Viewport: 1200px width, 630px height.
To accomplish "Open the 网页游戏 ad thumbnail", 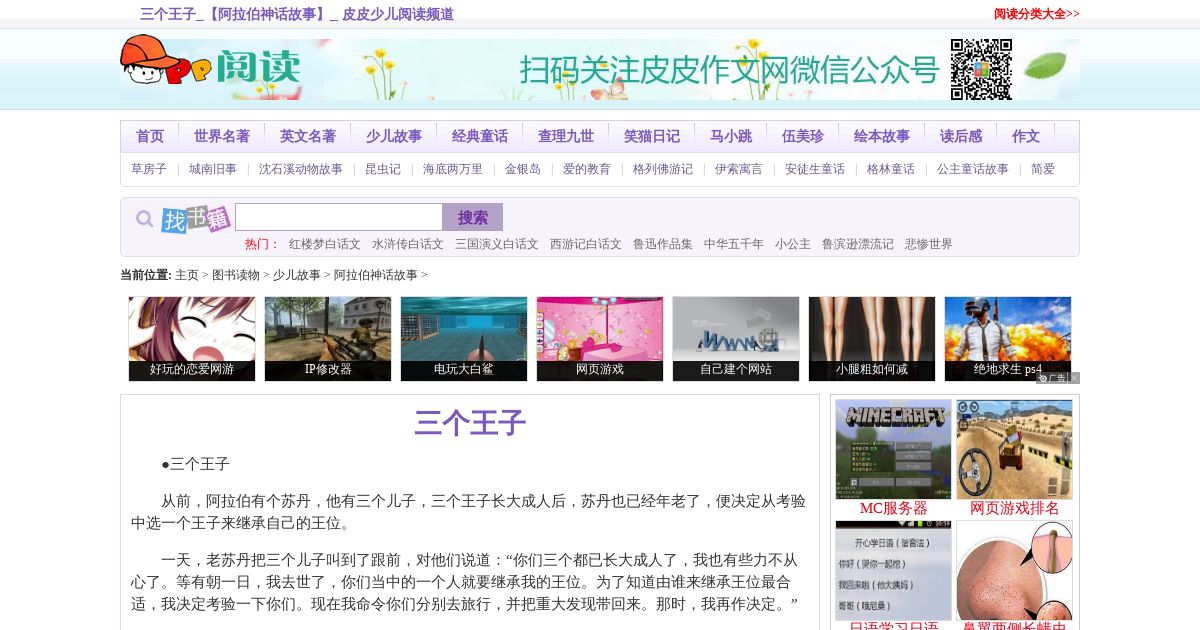I will 600,339.
